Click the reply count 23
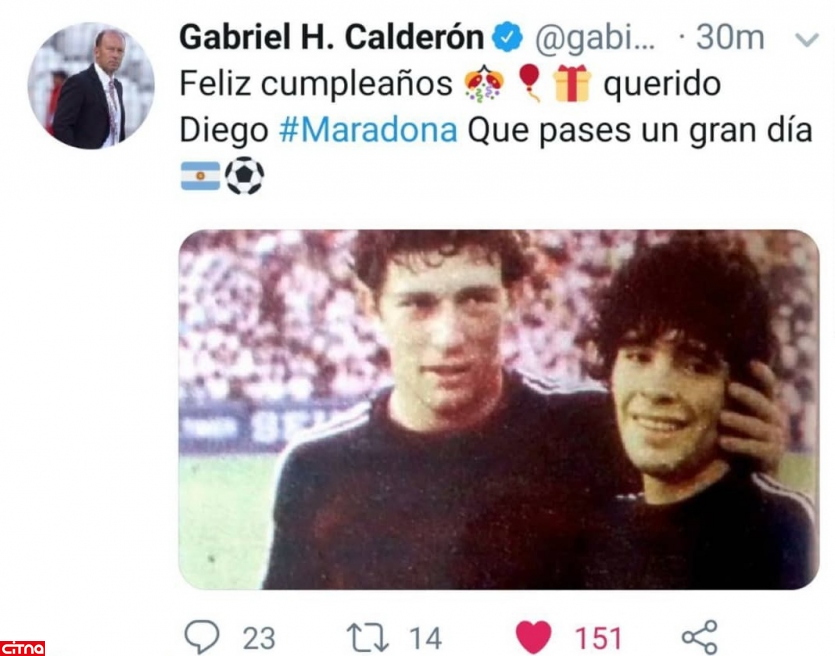 coord(259,638)
